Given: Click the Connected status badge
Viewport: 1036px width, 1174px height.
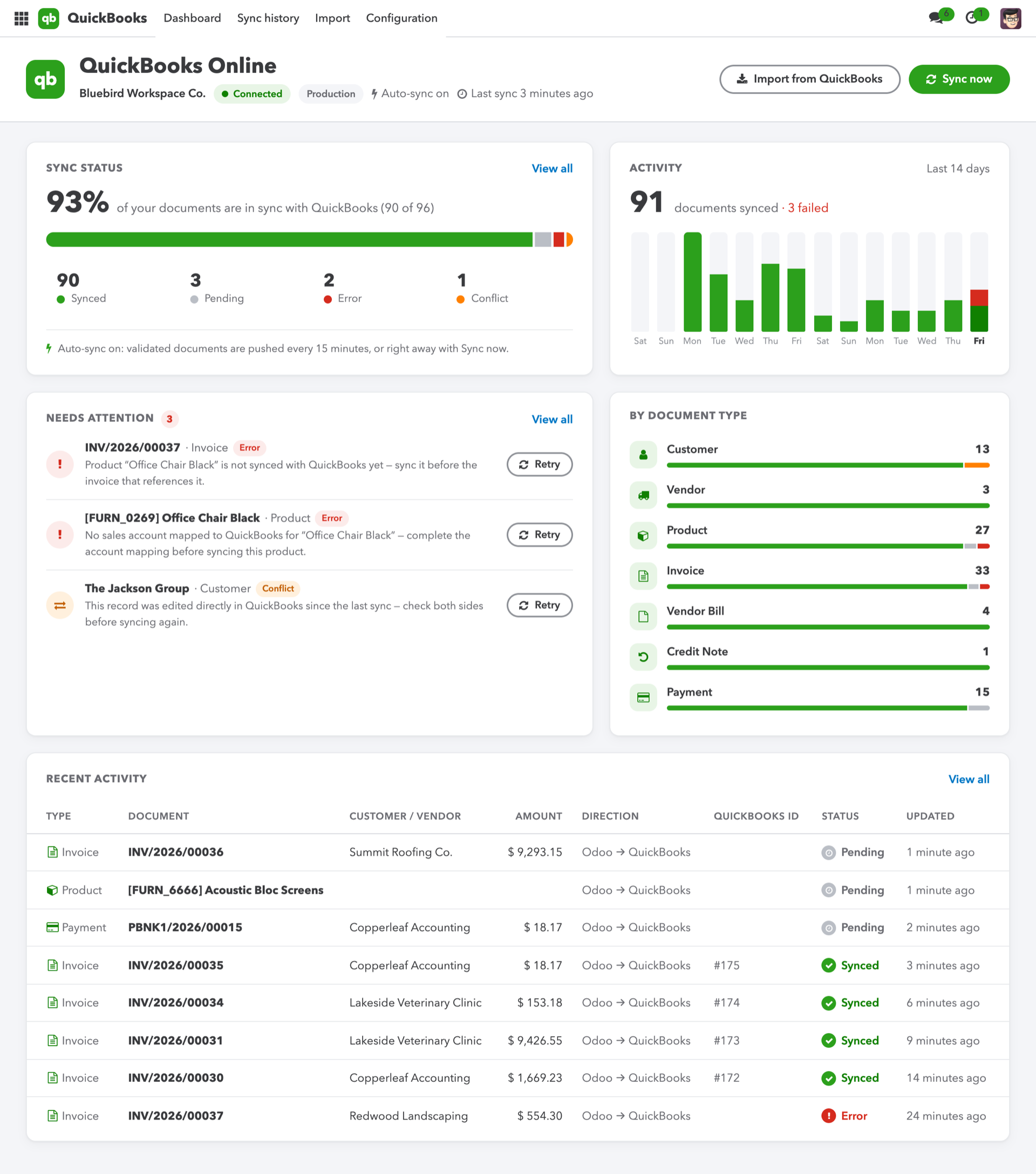Looking at the screenshot, I should pyautogui.click(x=252, y=94).
